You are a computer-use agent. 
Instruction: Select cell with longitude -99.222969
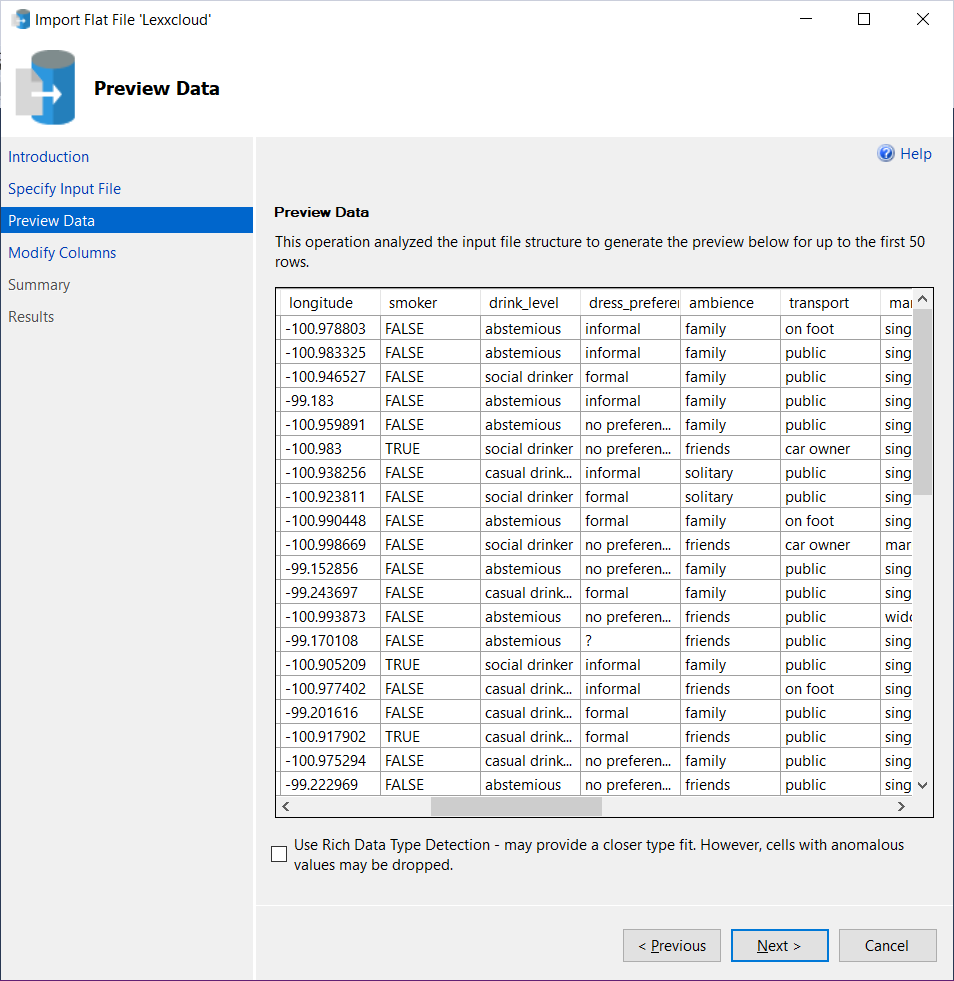330,785
